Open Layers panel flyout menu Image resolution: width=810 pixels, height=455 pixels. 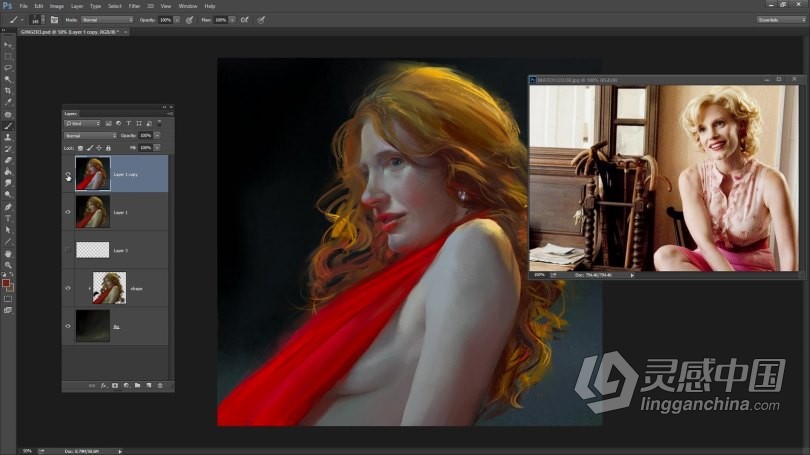[x=169, y=114]
